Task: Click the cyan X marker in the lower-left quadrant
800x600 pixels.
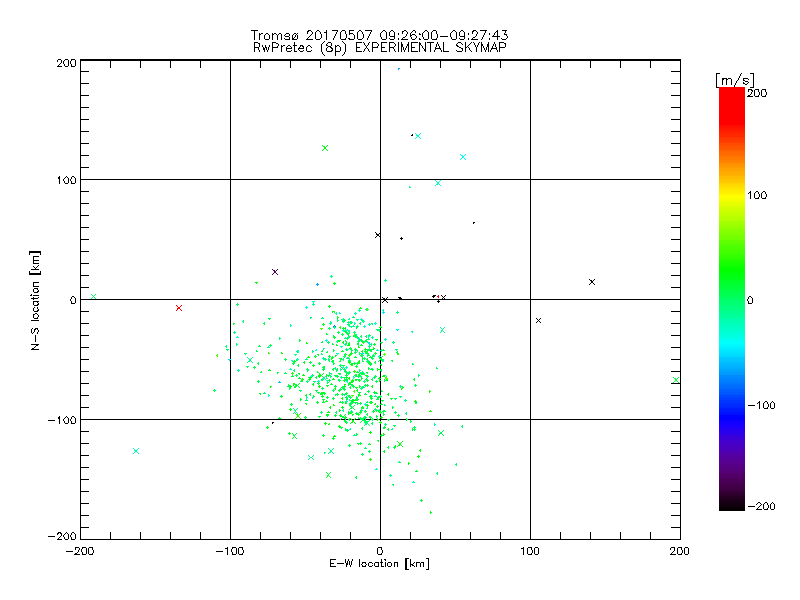Action: pyautogui.click(x=136, y=451)
